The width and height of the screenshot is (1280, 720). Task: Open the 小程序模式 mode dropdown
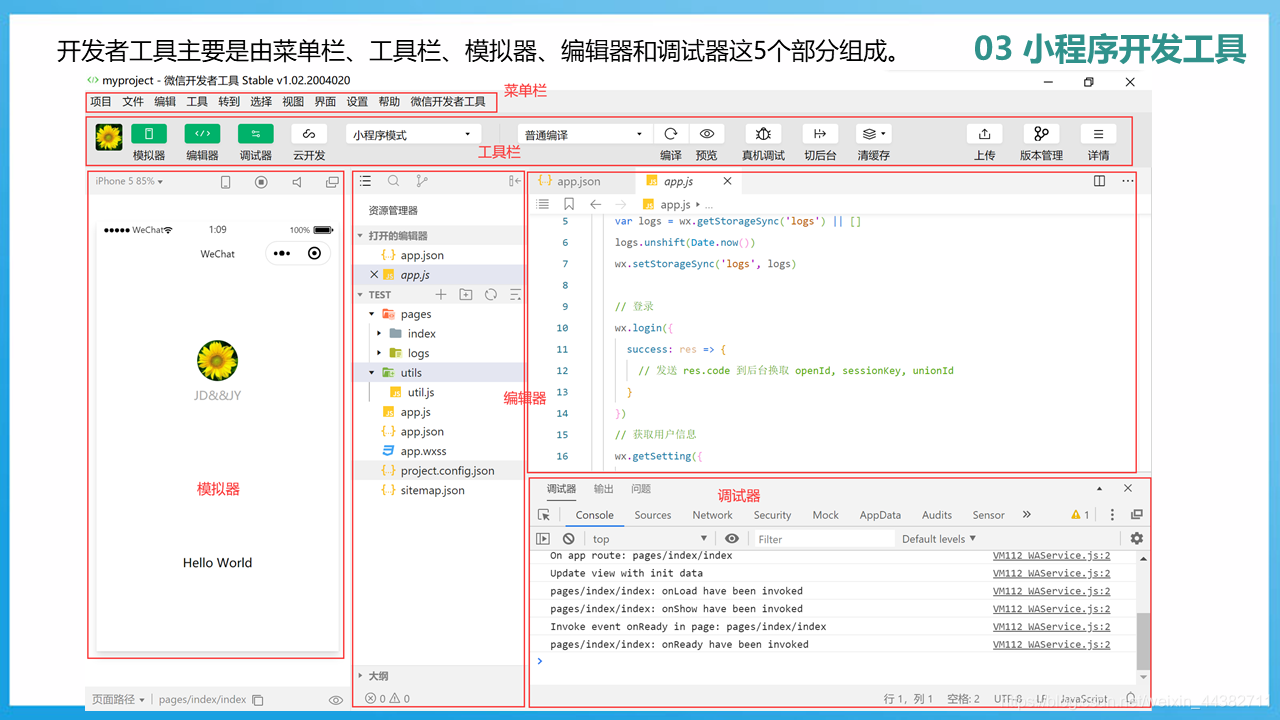coord(413,134)
